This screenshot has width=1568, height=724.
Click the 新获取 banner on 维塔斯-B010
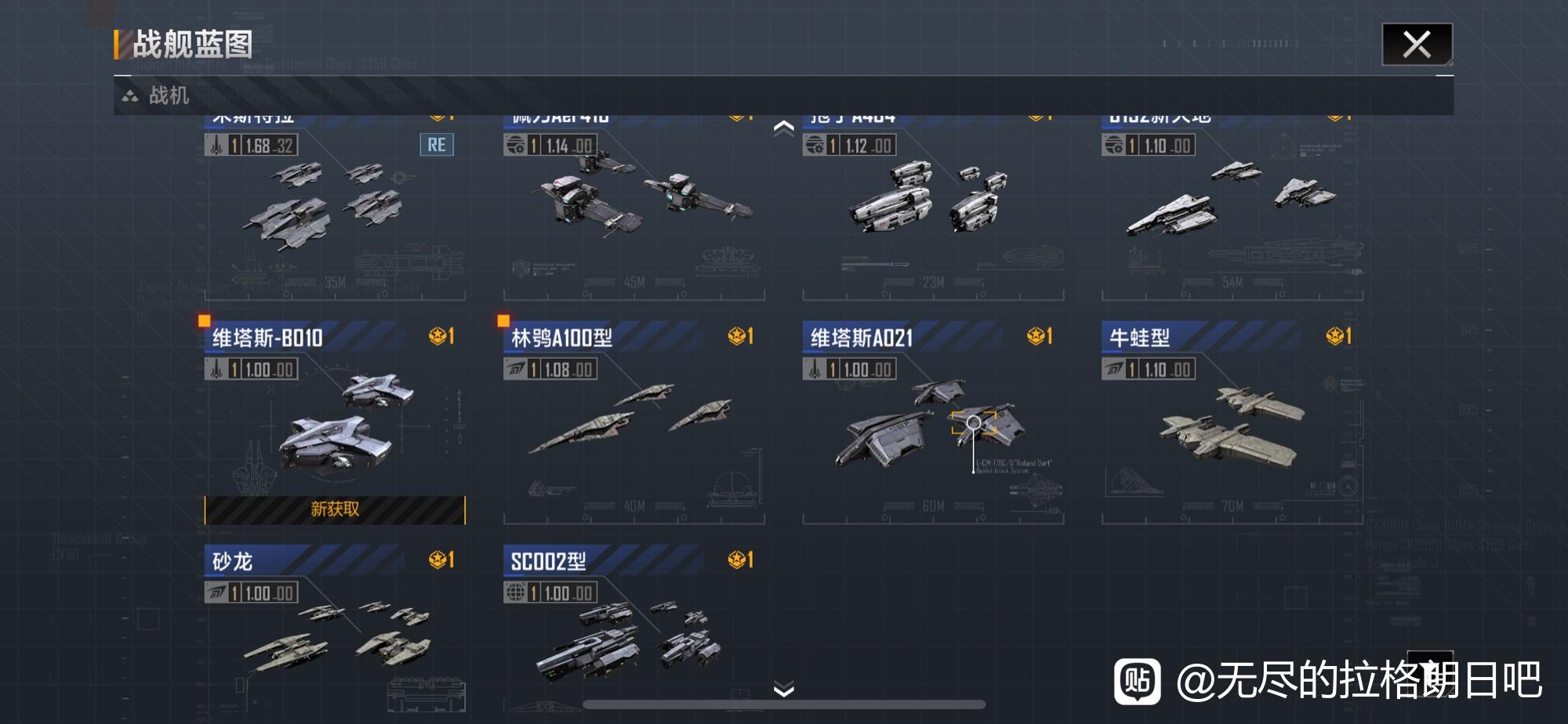[x=335, y=509]
